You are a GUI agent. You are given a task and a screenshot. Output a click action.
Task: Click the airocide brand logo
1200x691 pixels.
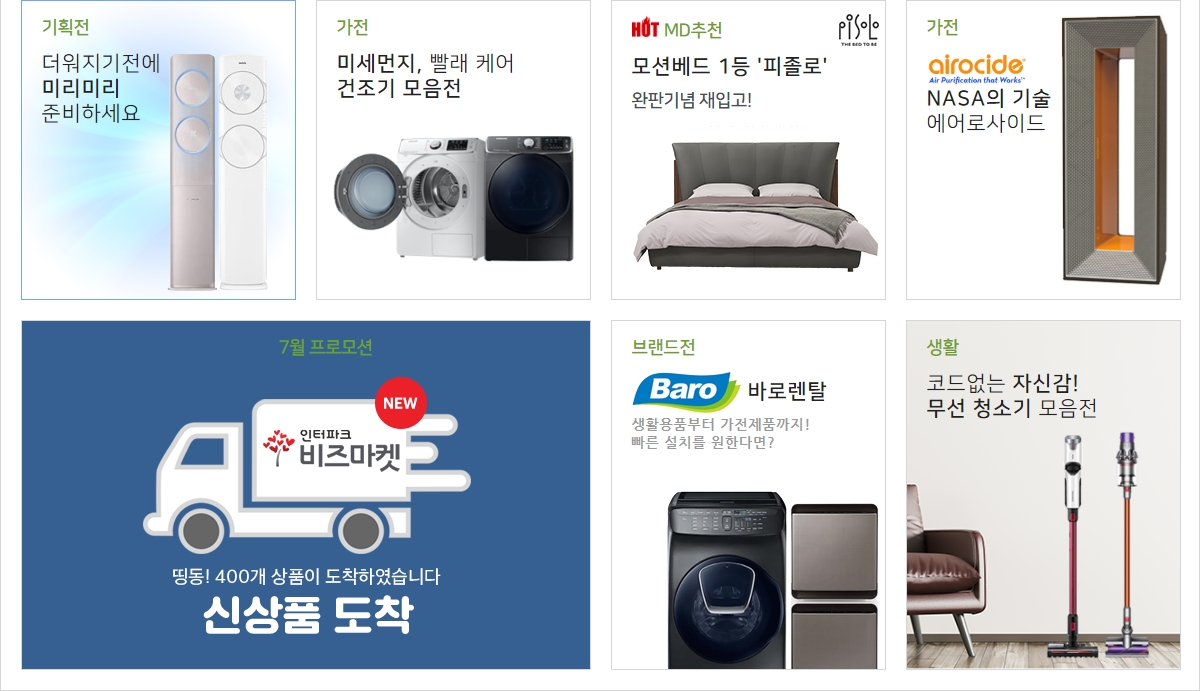click(977, 68)
